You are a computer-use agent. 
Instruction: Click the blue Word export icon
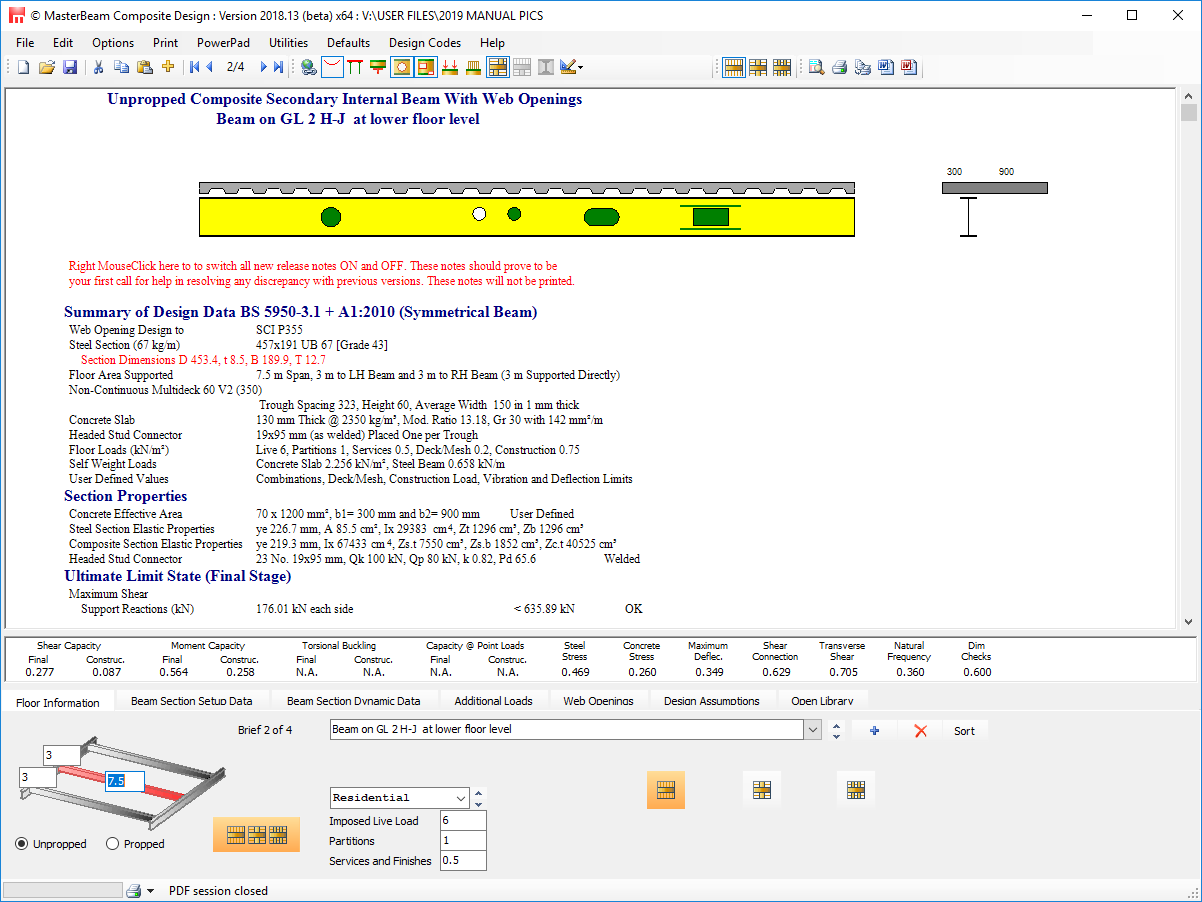(886, 67)
